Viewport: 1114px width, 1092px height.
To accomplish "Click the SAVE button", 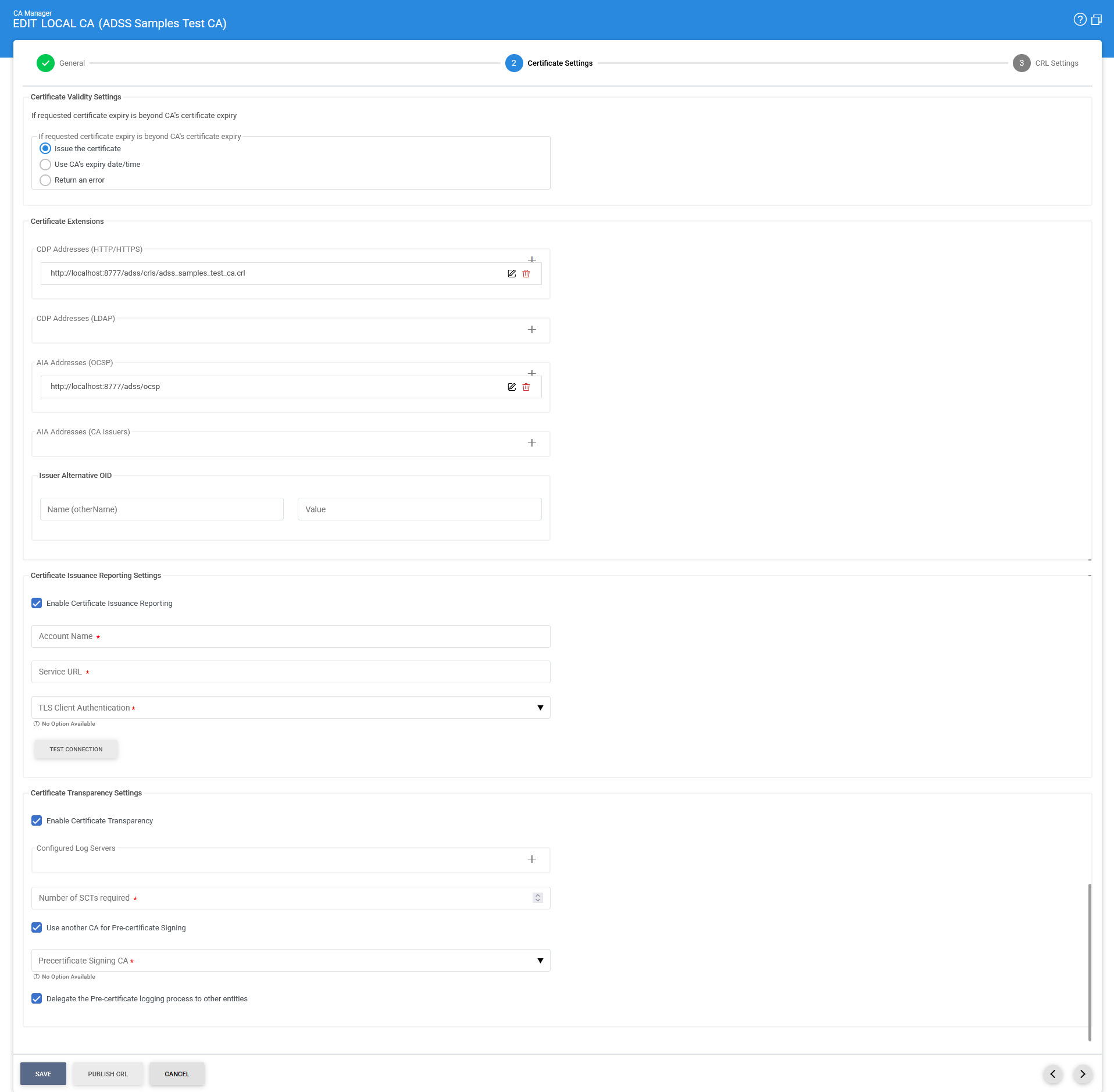I will [43, 1074].
